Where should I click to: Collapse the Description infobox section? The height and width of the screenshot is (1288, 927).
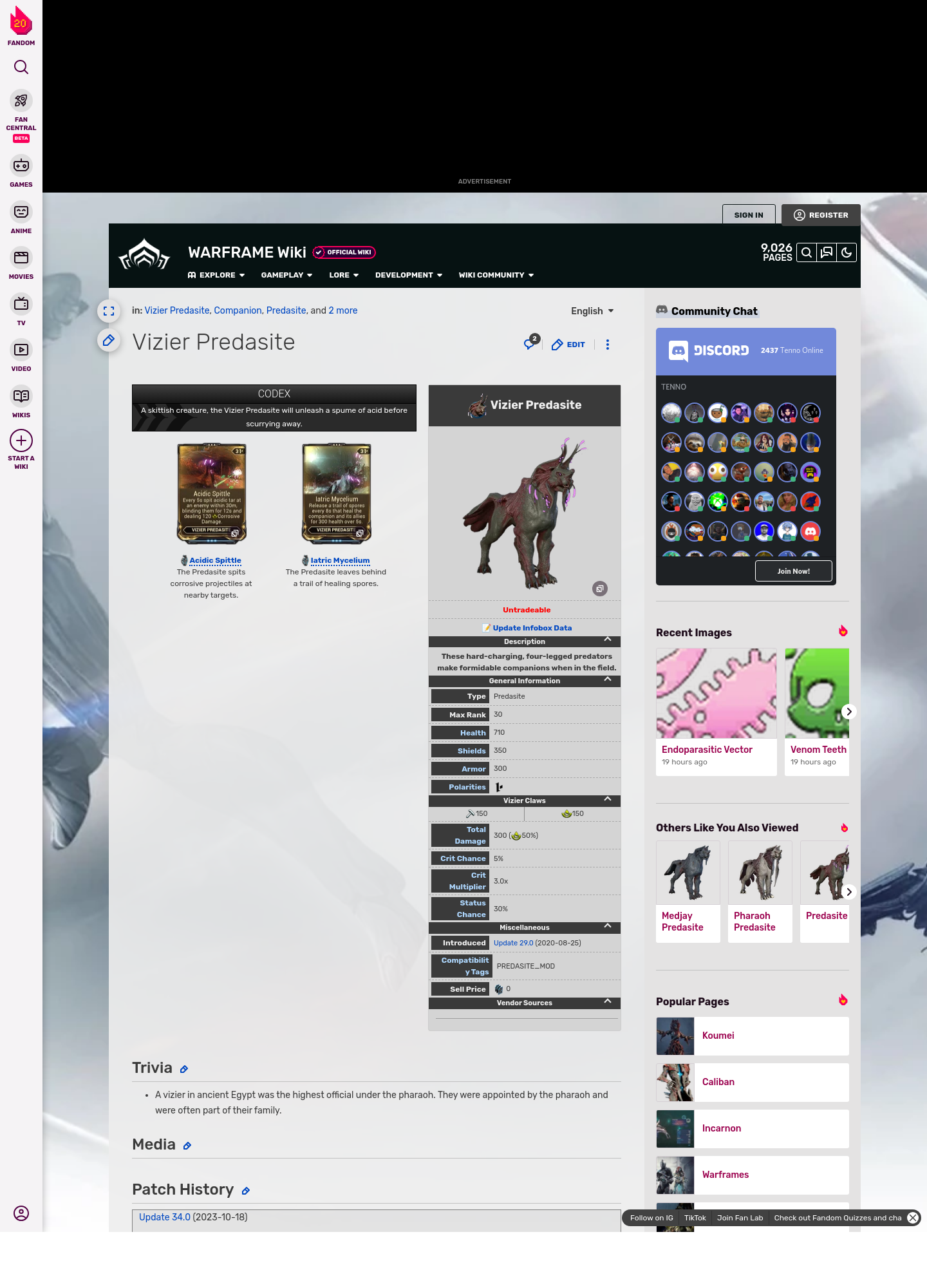tap(608, 639)
